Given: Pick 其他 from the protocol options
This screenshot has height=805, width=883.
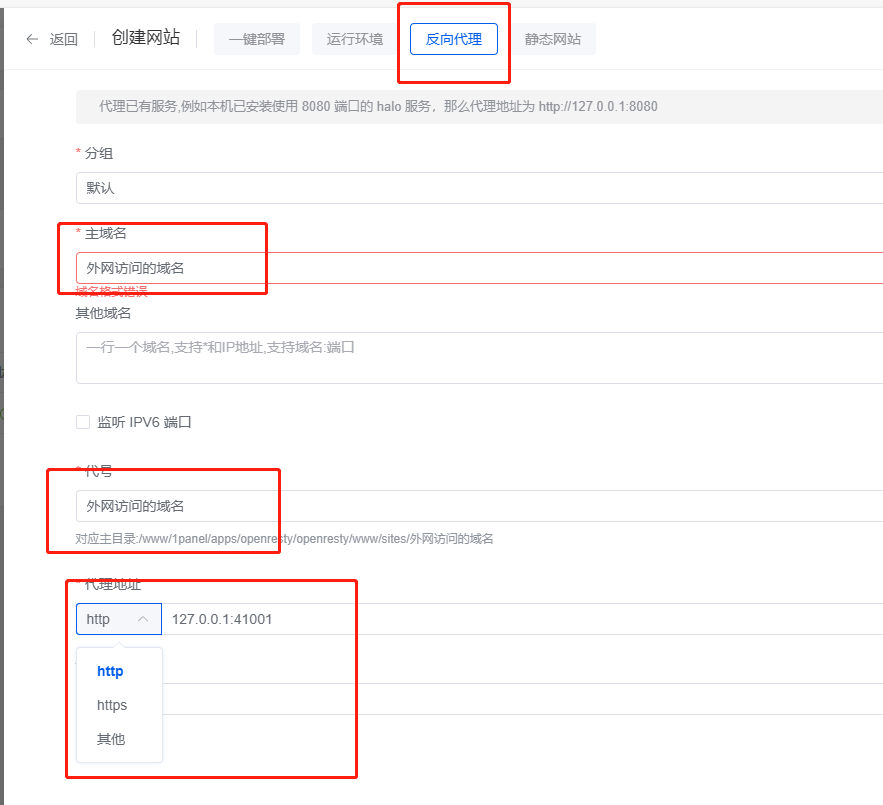Looking at the screenshot, I should (x=110, y=739).
